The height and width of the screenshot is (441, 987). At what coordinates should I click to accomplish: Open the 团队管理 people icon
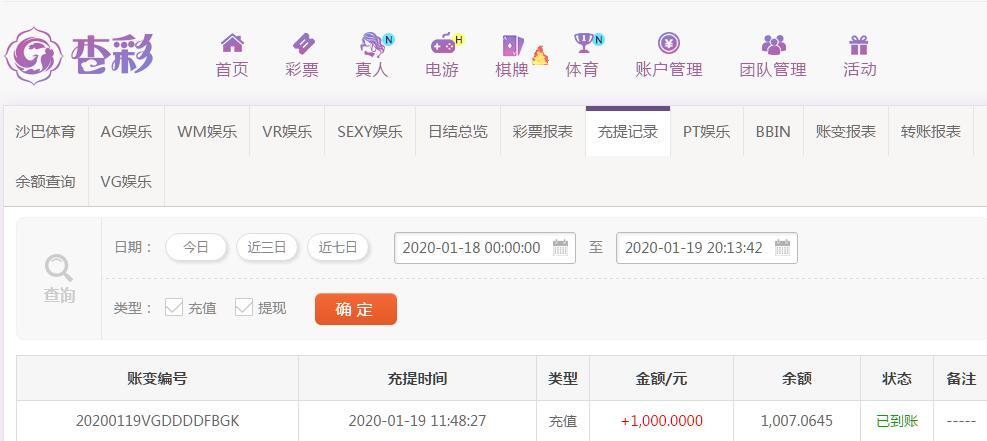click(x=774, y=45)
